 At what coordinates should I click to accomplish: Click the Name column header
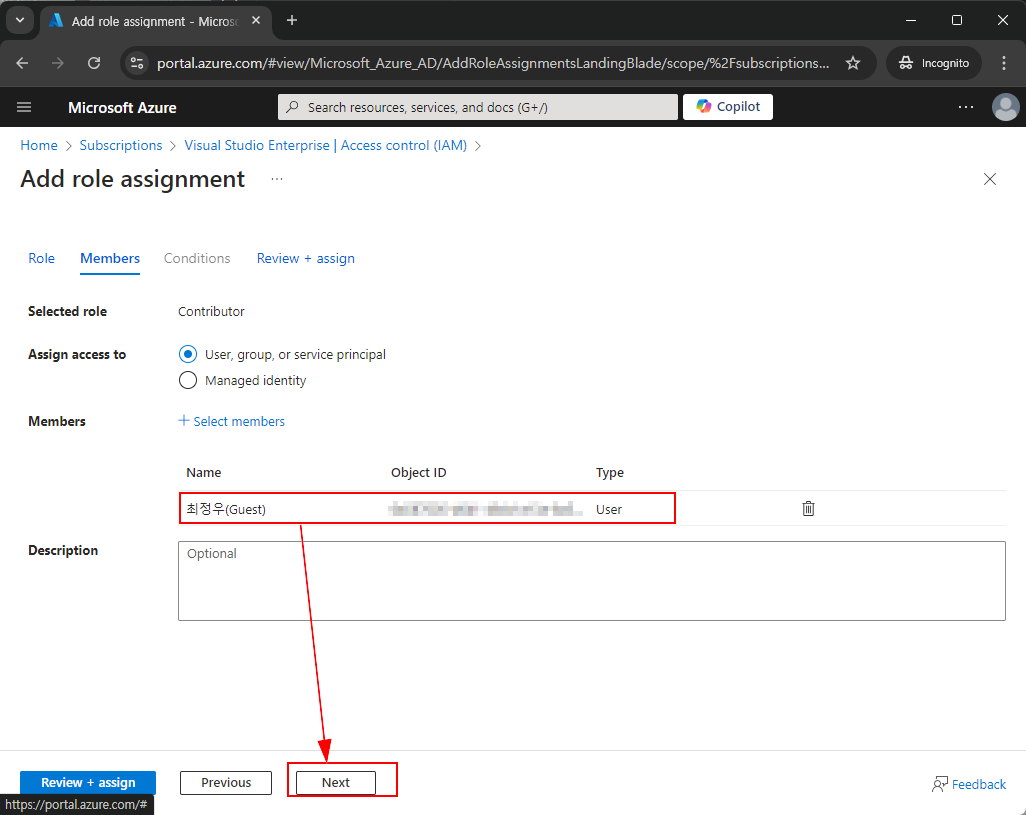point(203,472)
